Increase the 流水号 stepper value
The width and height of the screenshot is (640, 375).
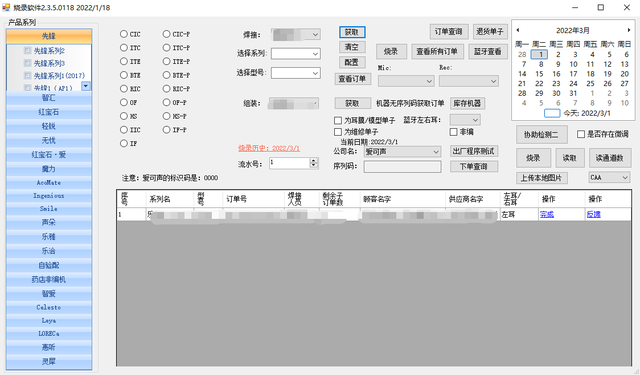pos(313,161)
